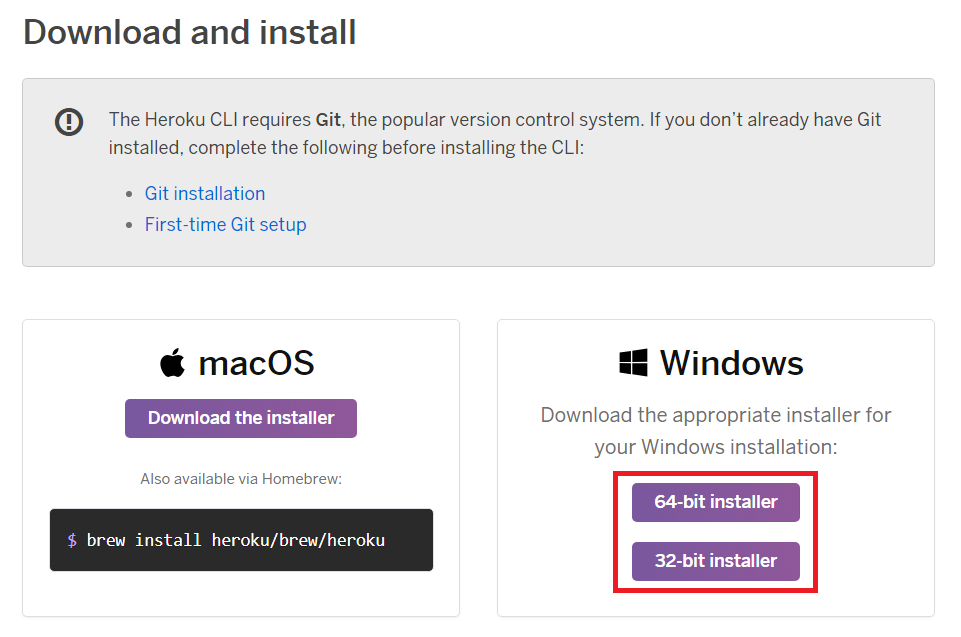Click the Download and install heading
961x637 pixels.
pyautogui.click(x=189, y=32)
